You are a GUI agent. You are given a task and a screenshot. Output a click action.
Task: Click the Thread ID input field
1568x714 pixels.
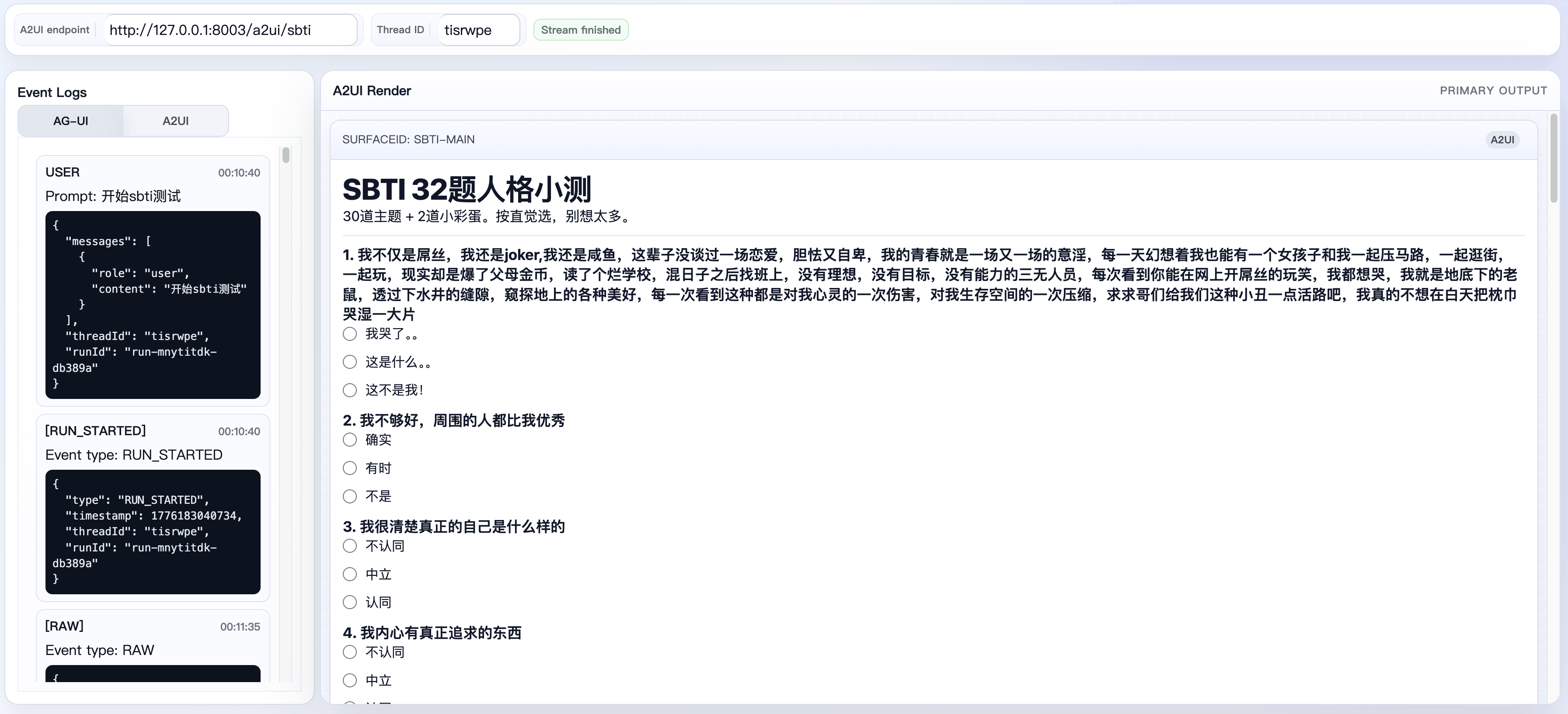point(478,31)
